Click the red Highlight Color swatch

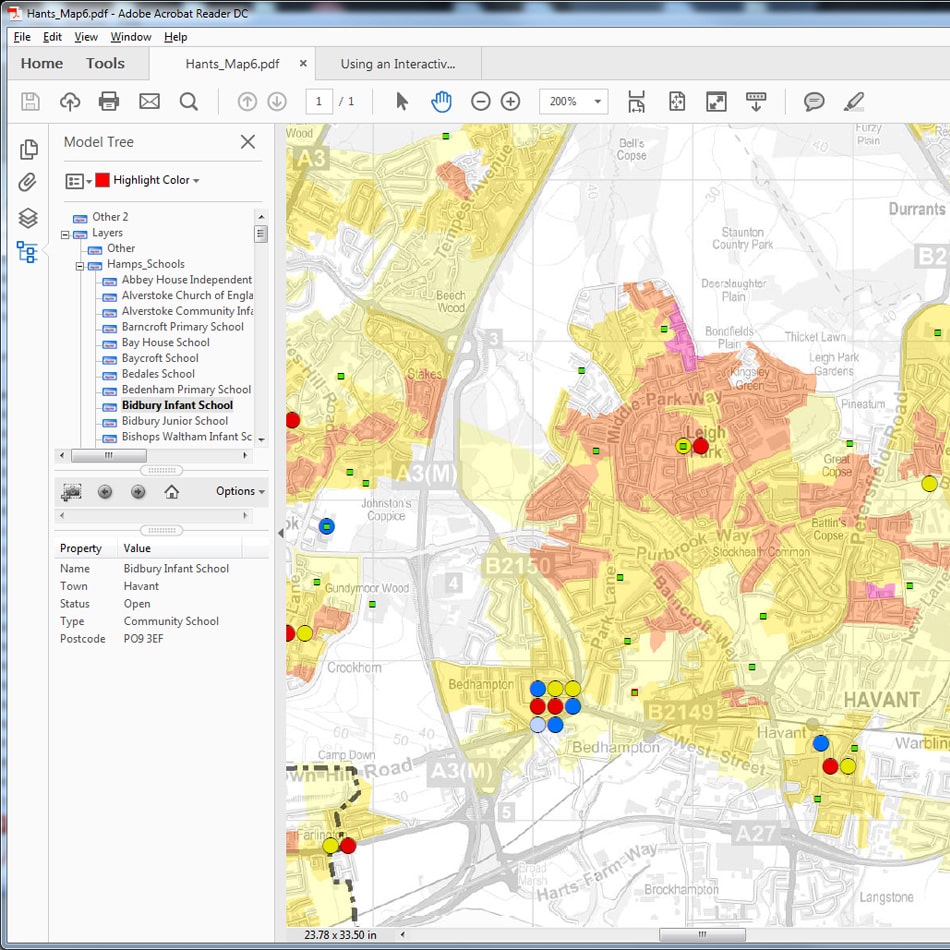coord(102,180)
